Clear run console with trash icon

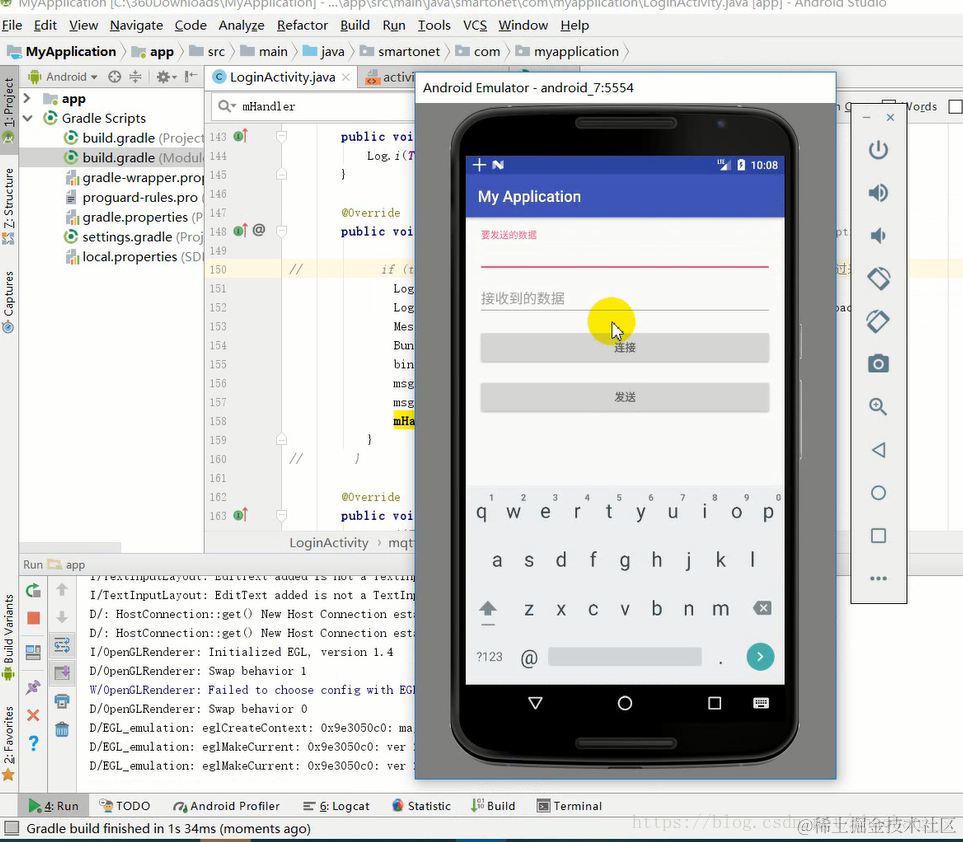click(x=62, y=729)
